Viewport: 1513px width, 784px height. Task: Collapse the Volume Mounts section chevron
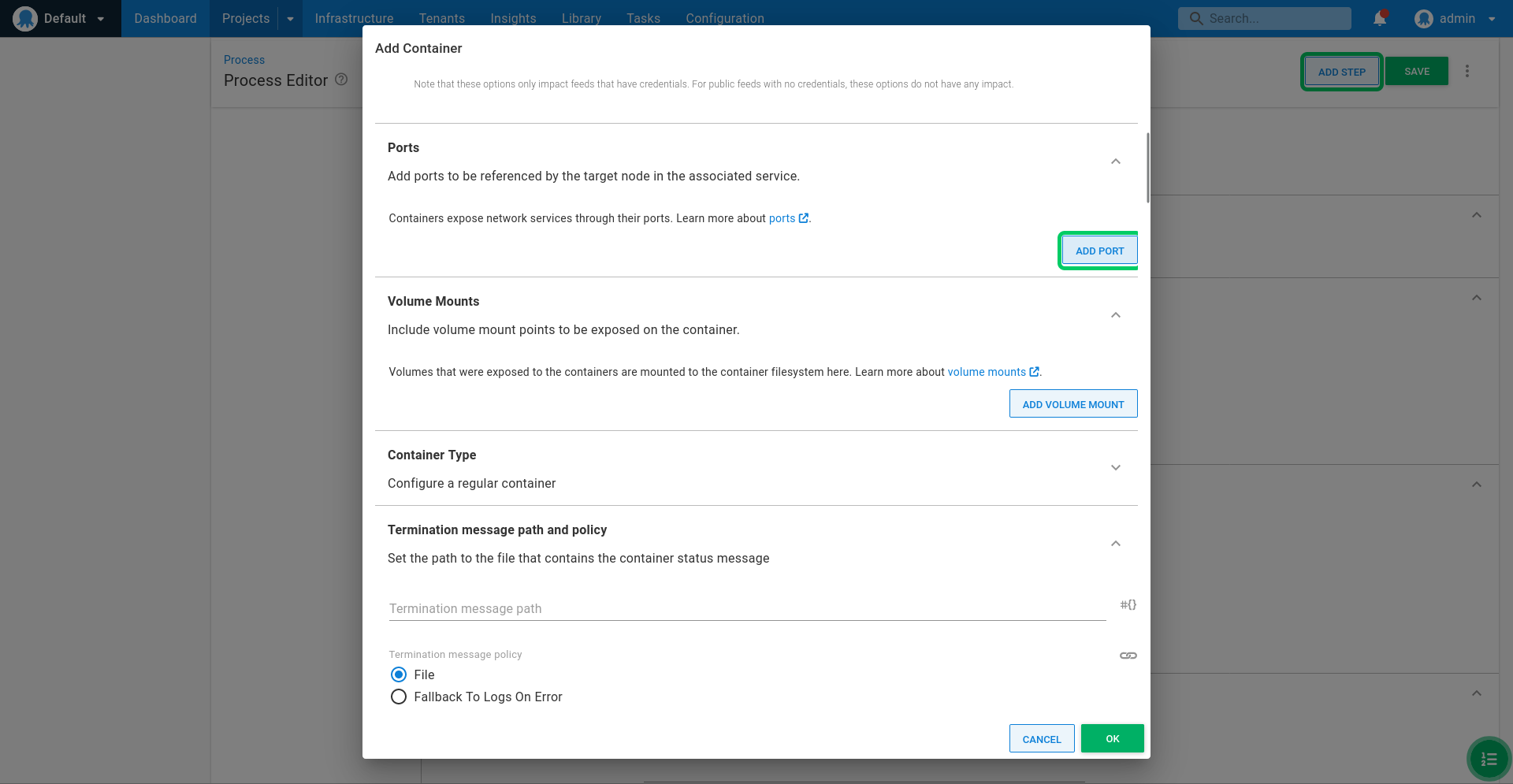pos(1116,315)
